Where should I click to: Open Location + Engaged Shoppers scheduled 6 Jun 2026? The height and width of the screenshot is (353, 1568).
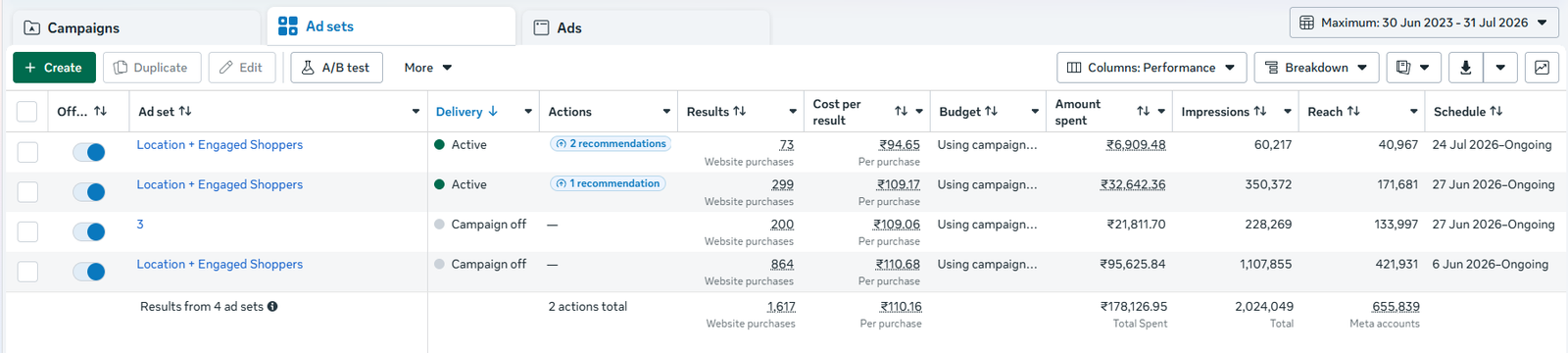[x=220, y=265]
